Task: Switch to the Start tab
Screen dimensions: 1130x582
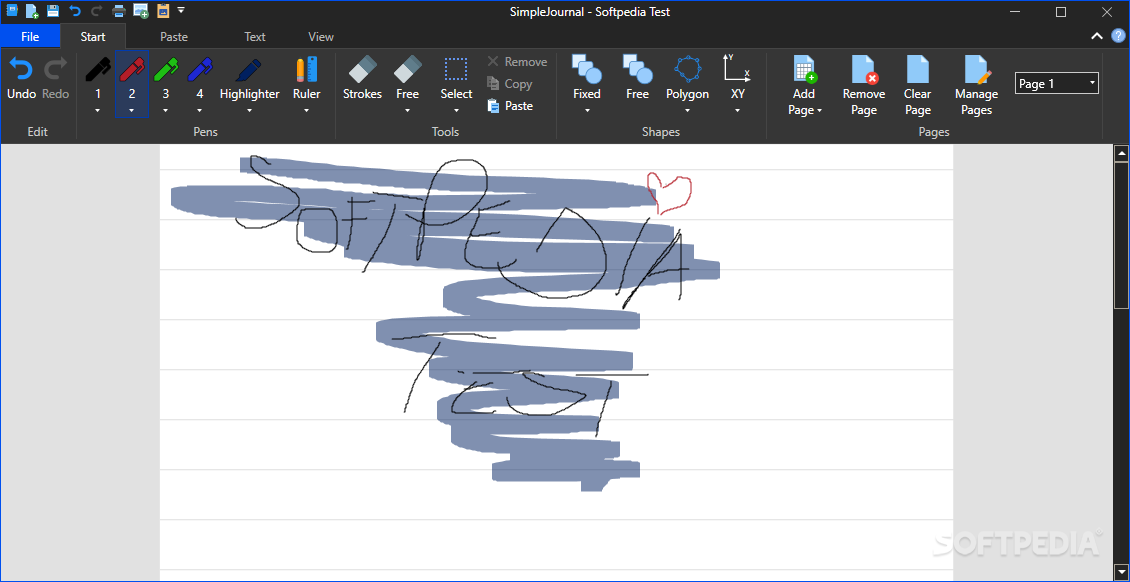Action: 93,37
